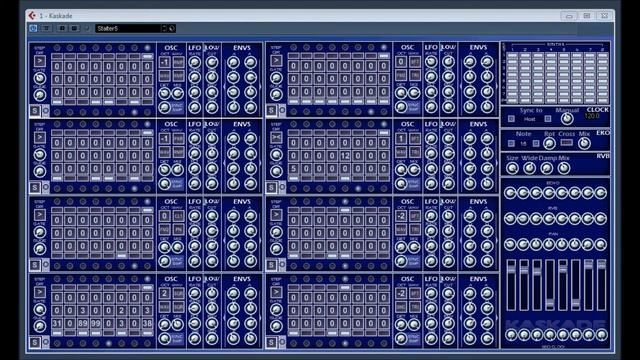Open the OCT 1 selector in second right synth
Screen dimensions: 640x360
pos(401,139)
